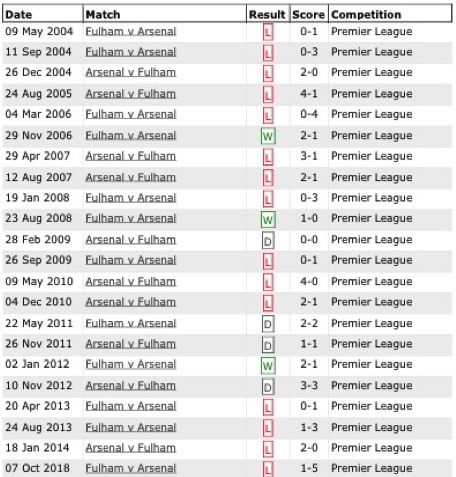
Task: Click the D result icon for 26 Nov 2011
Action: (268, 345)
